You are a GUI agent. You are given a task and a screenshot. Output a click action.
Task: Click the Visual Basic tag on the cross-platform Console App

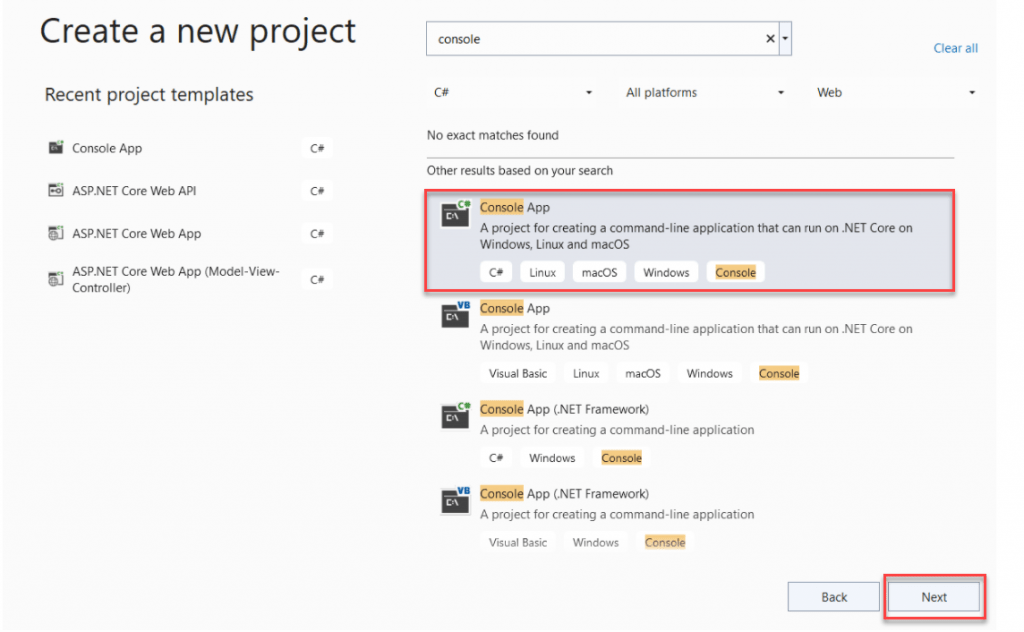[x=518, y=373]
